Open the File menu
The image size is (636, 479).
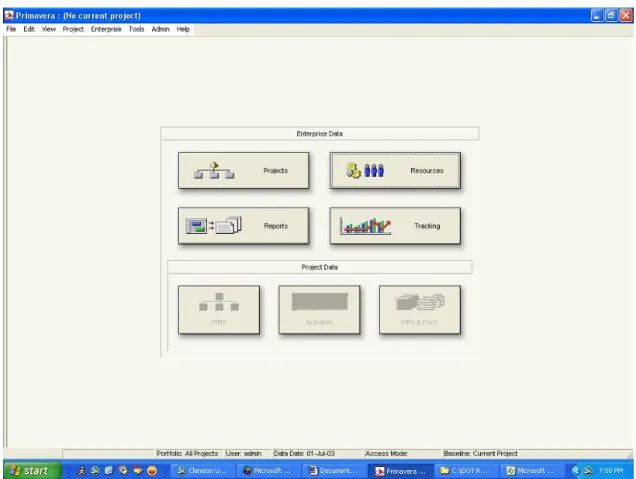(11, 29)
